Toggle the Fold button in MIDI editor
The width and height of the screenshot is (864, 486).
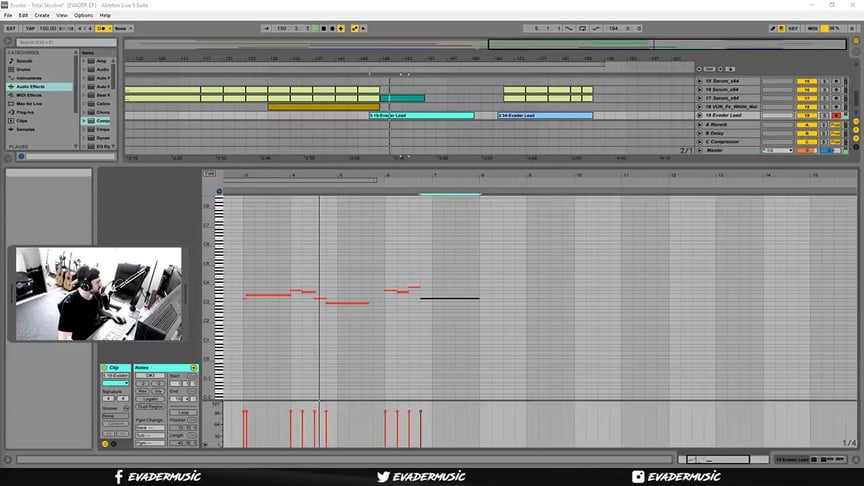[x=209, y=174]
